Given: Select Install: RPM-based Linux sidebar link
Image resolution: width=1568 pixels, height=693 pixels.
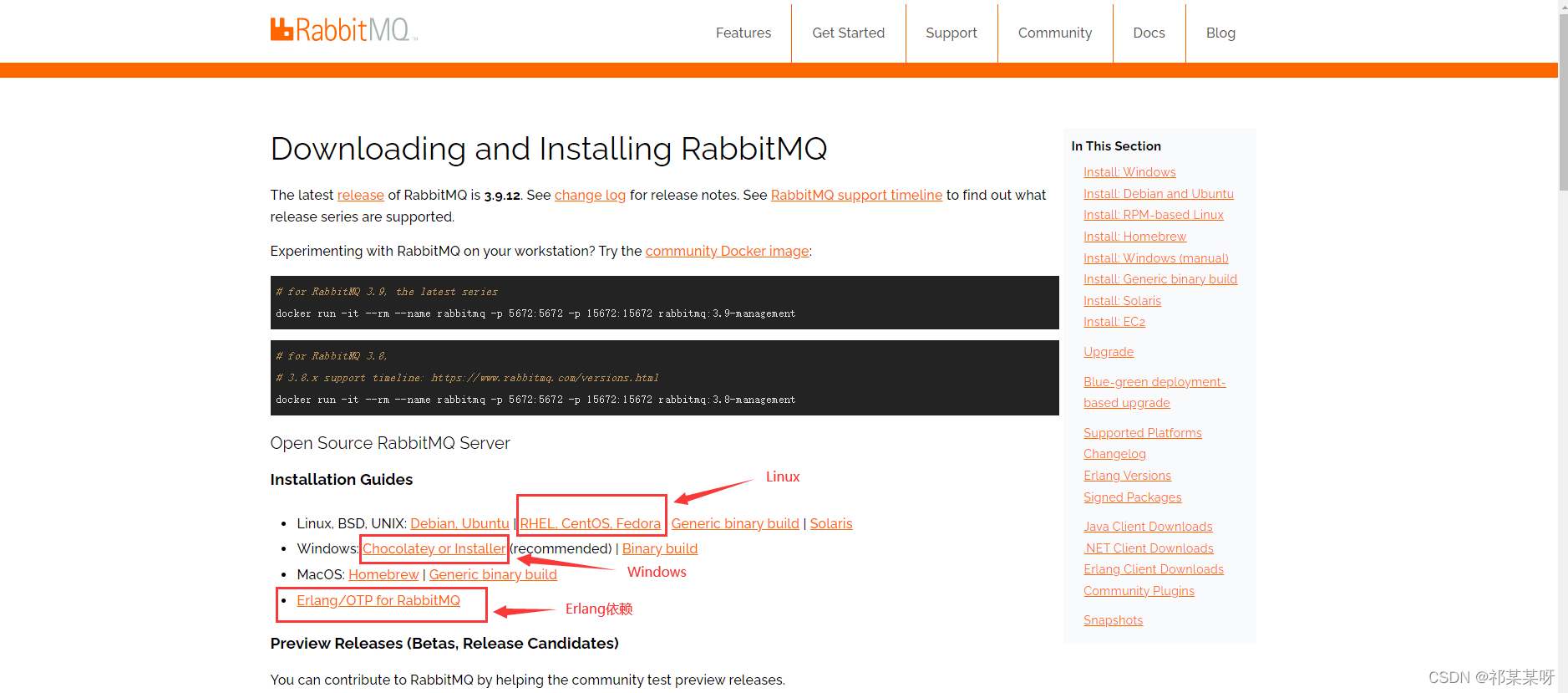Looking at the screenshot, I should tap(1154, 215).
